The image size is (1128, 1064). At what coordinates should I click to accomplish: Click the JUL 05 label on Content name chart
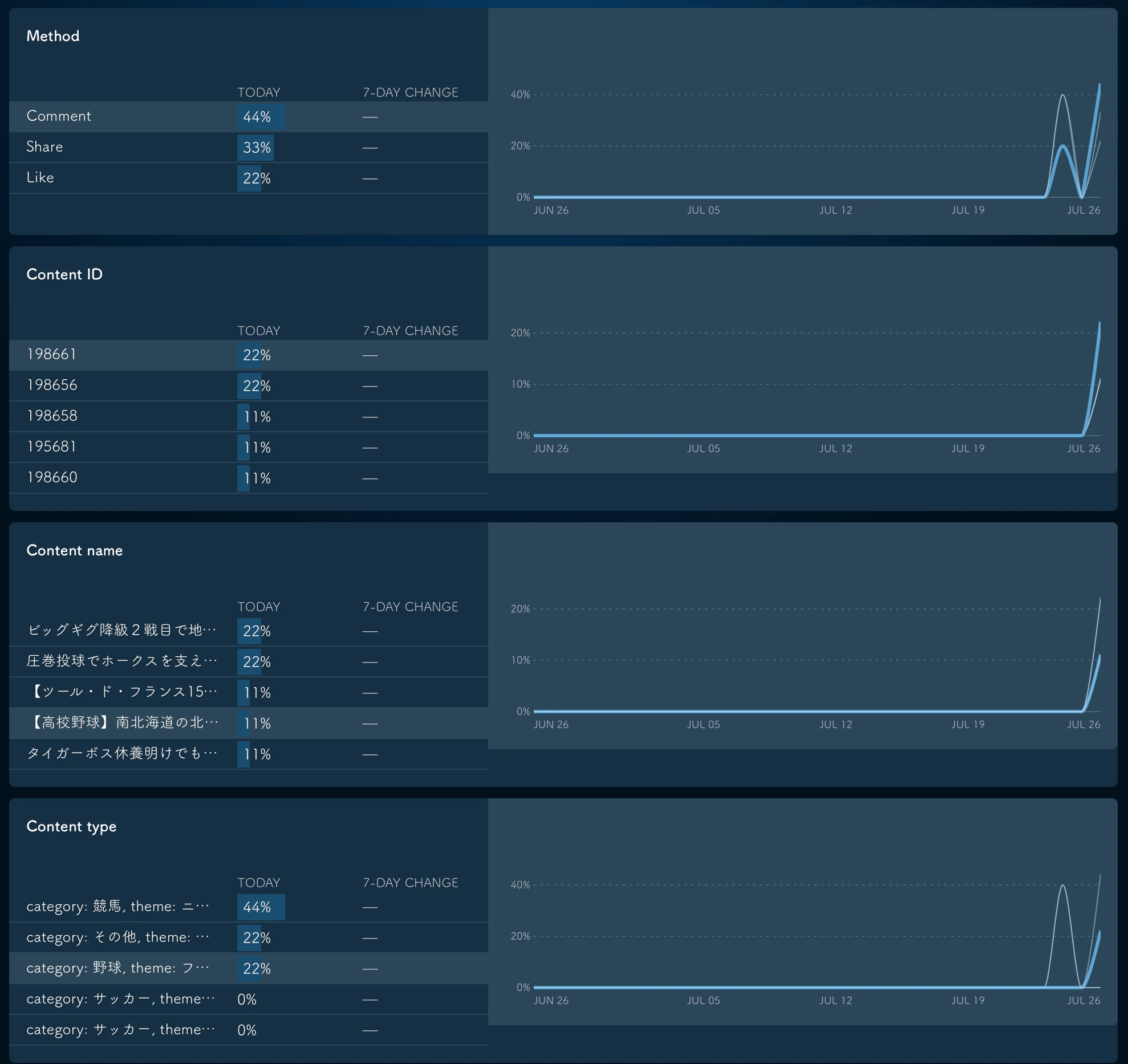click(x=703, y=725)
